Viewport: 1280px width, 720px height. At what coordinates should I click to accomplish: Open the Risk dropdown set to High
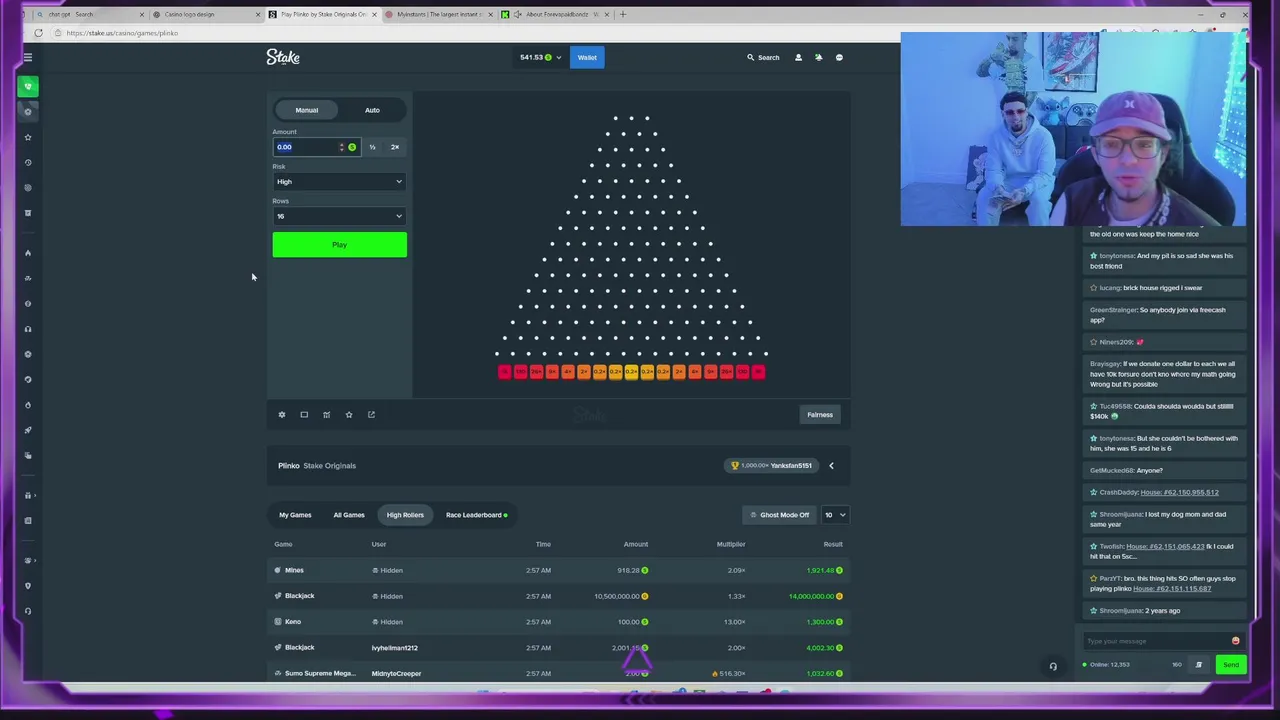click(339, 182)
